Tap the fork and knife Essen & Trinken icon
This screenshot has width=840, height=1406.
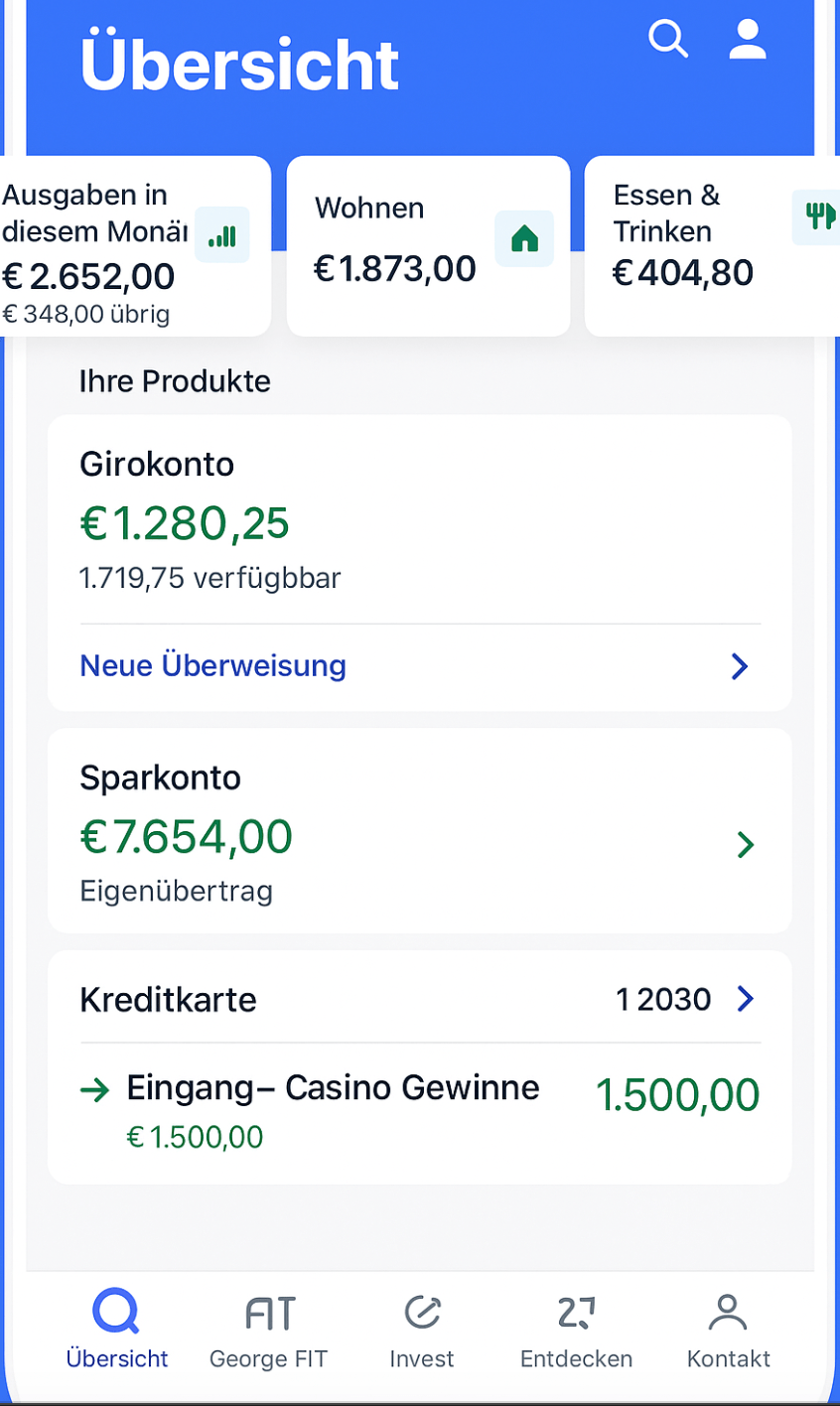(x=818, y=215)
